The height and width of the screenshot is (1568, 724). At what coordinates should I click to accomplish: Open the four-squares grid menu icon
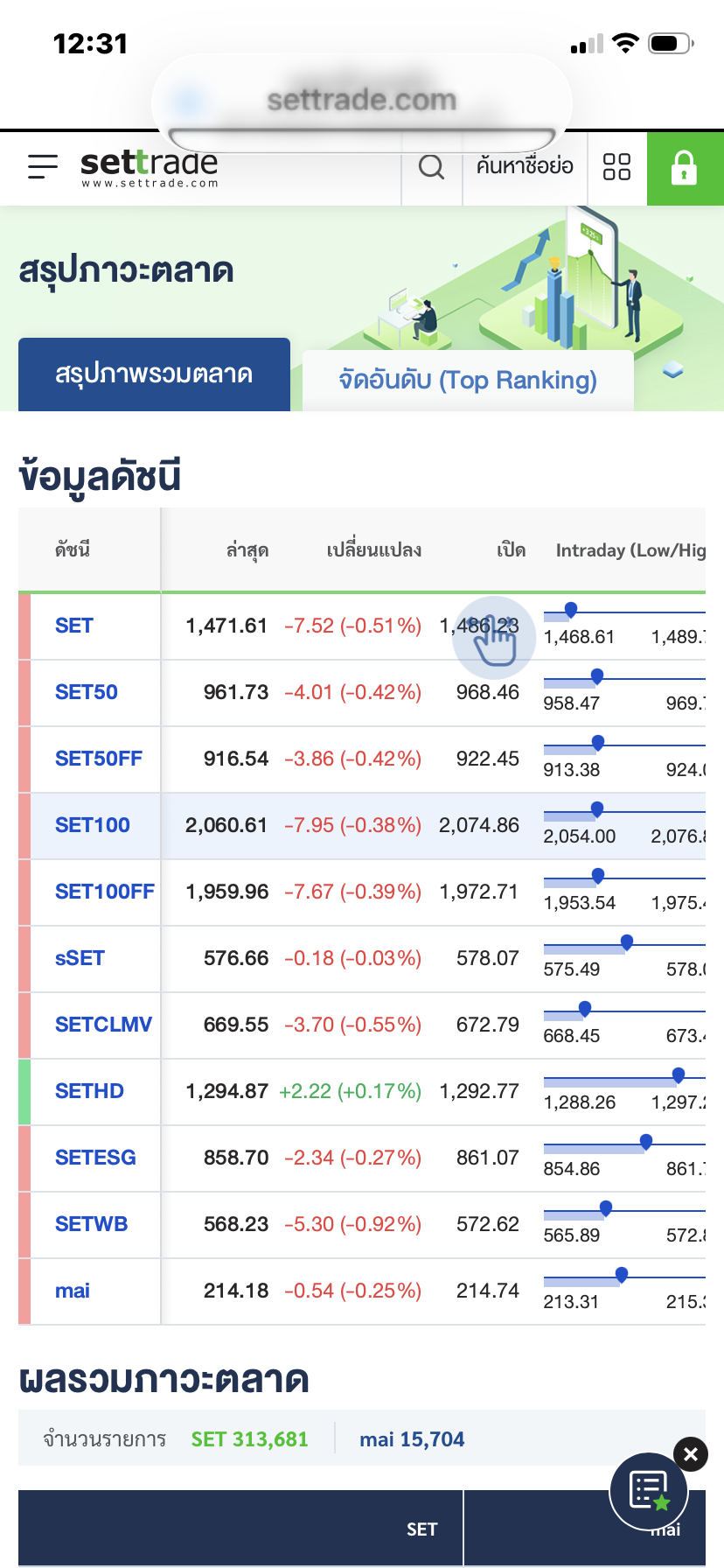click(616, 166)
